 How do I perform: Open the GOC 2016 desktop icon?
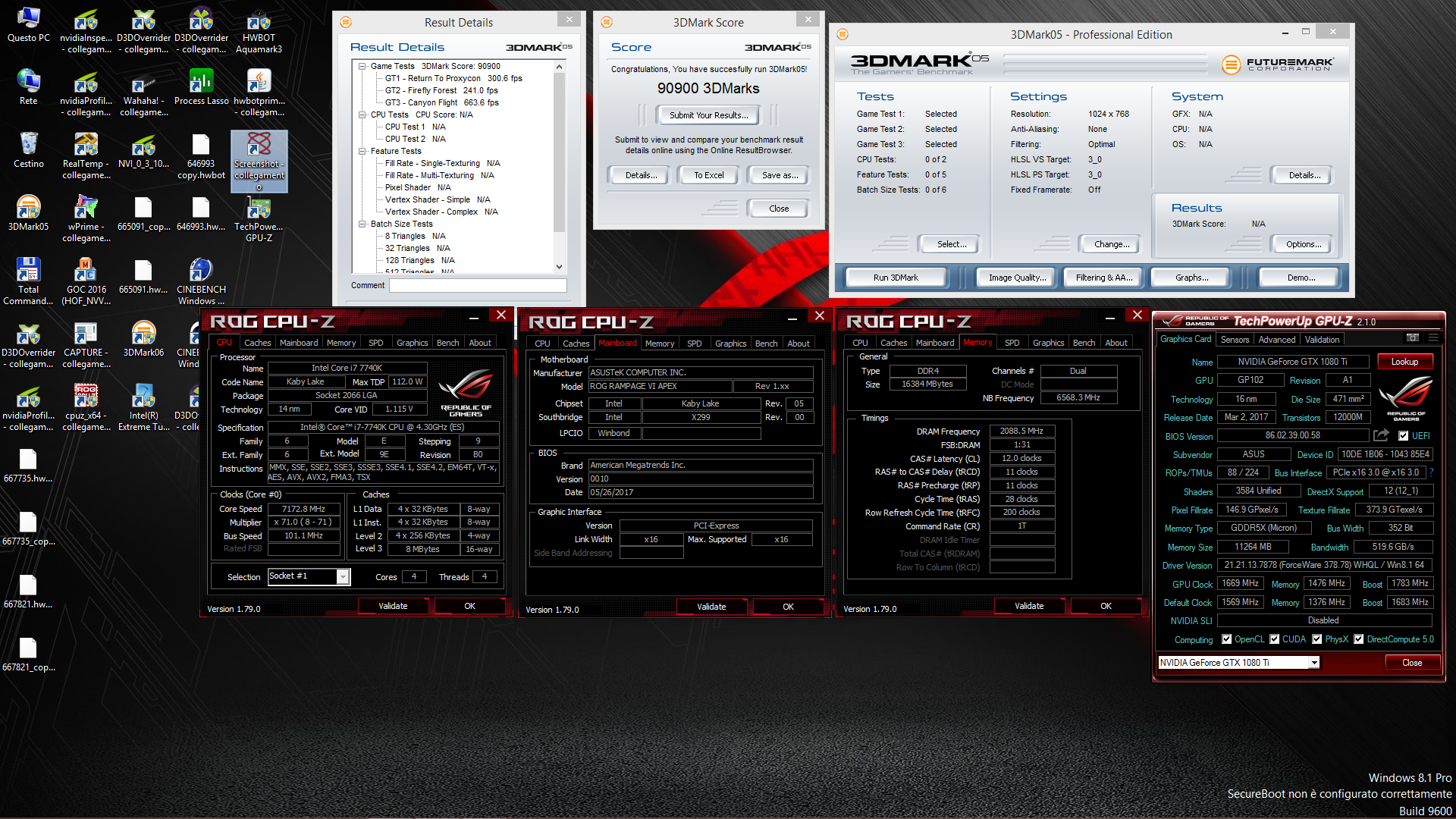86,282
